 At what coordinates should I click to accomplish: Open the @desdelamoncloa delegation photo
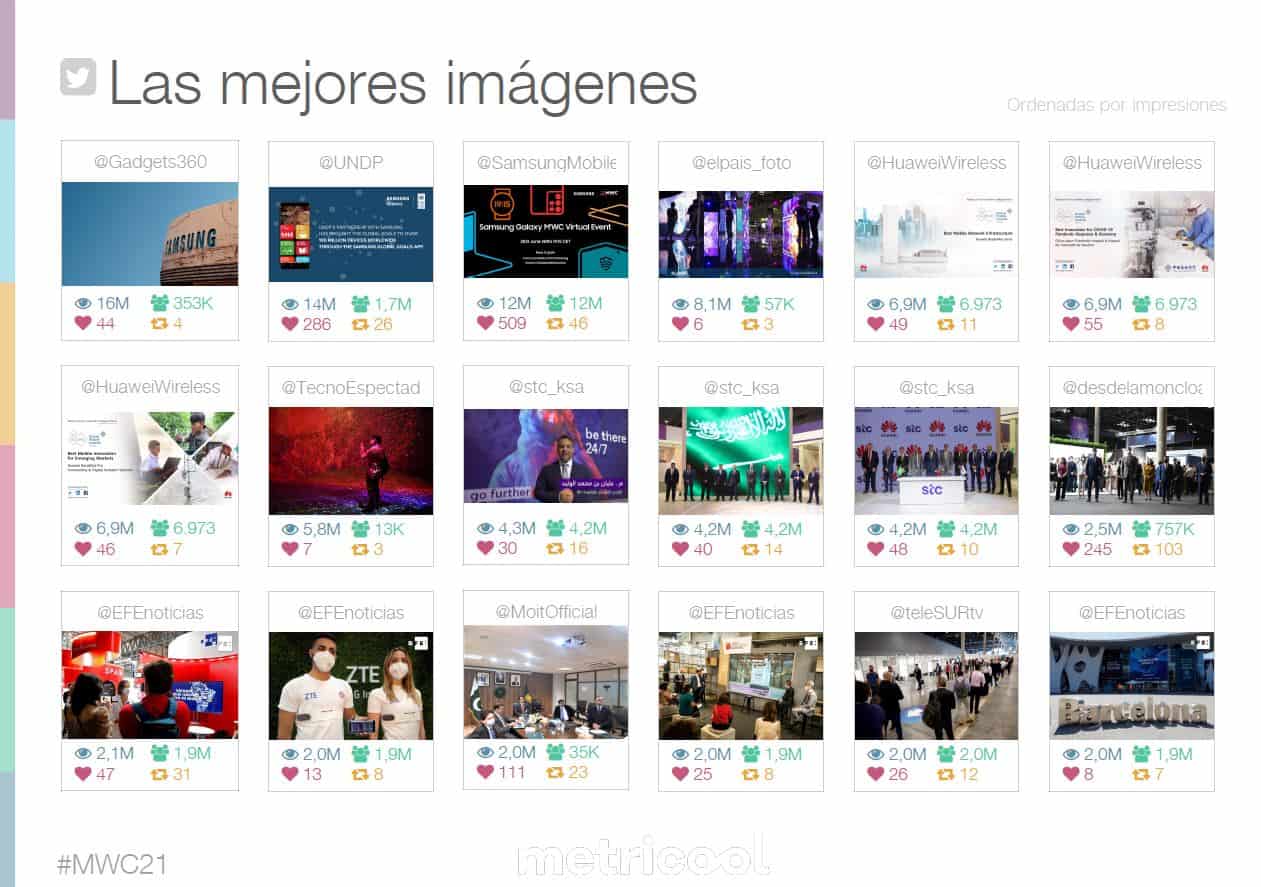1132,461
